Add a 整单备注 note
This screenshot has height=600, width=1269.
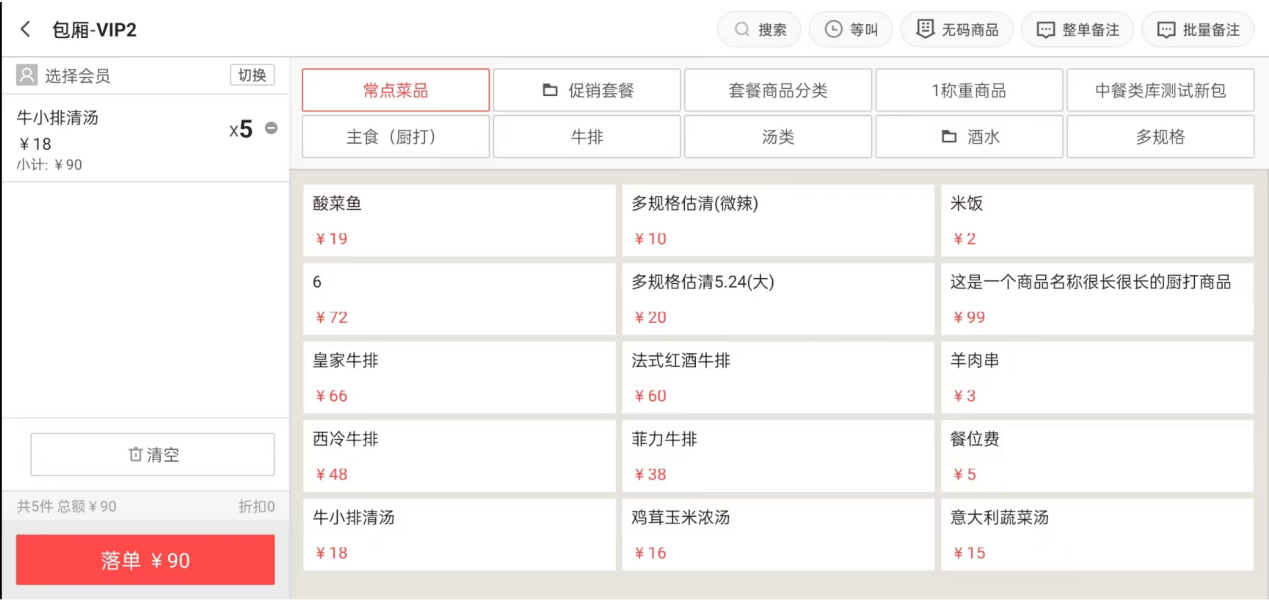click(1077, 30)
